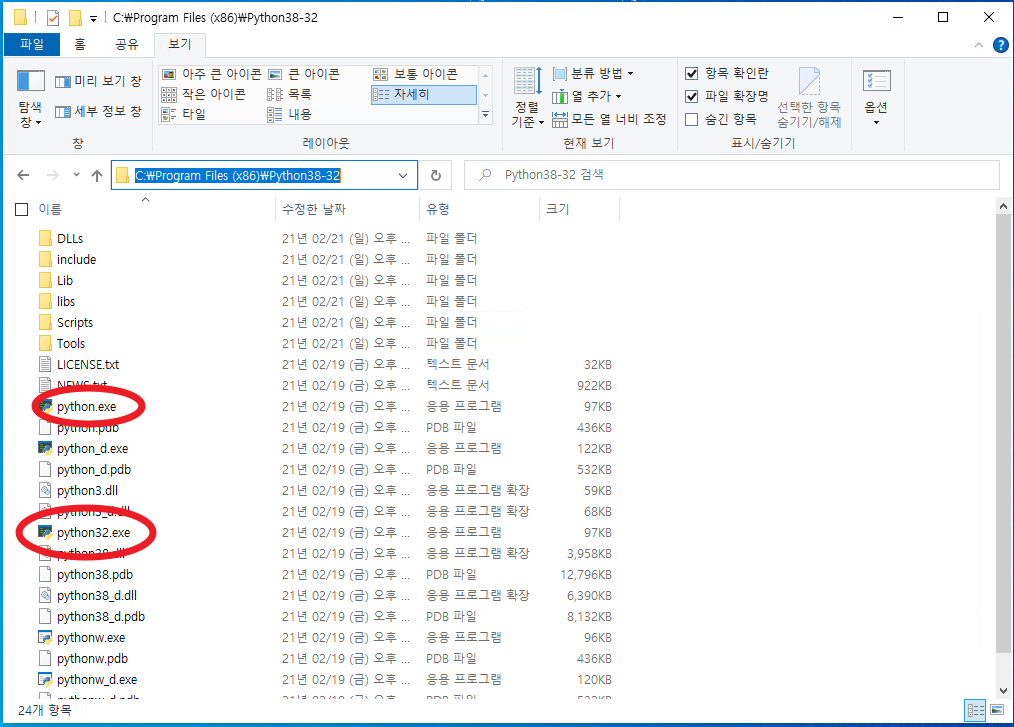Select 타일 tiles layout
This screenshot has height=727, width=1014.
coord(184,114)
